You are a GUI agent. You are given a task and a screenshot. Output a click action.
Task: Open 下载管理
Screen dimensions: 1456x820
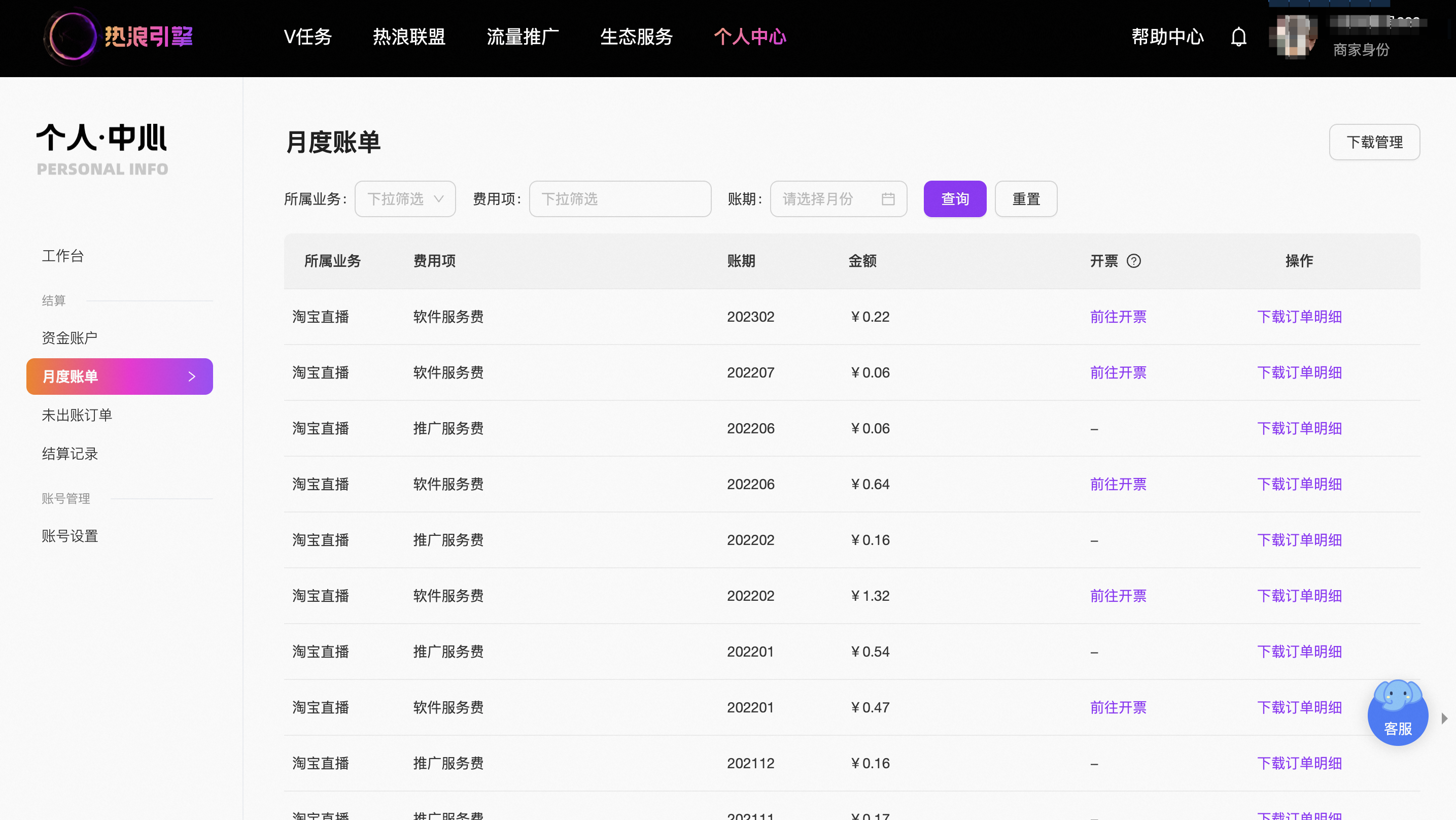coord(1374,142)
